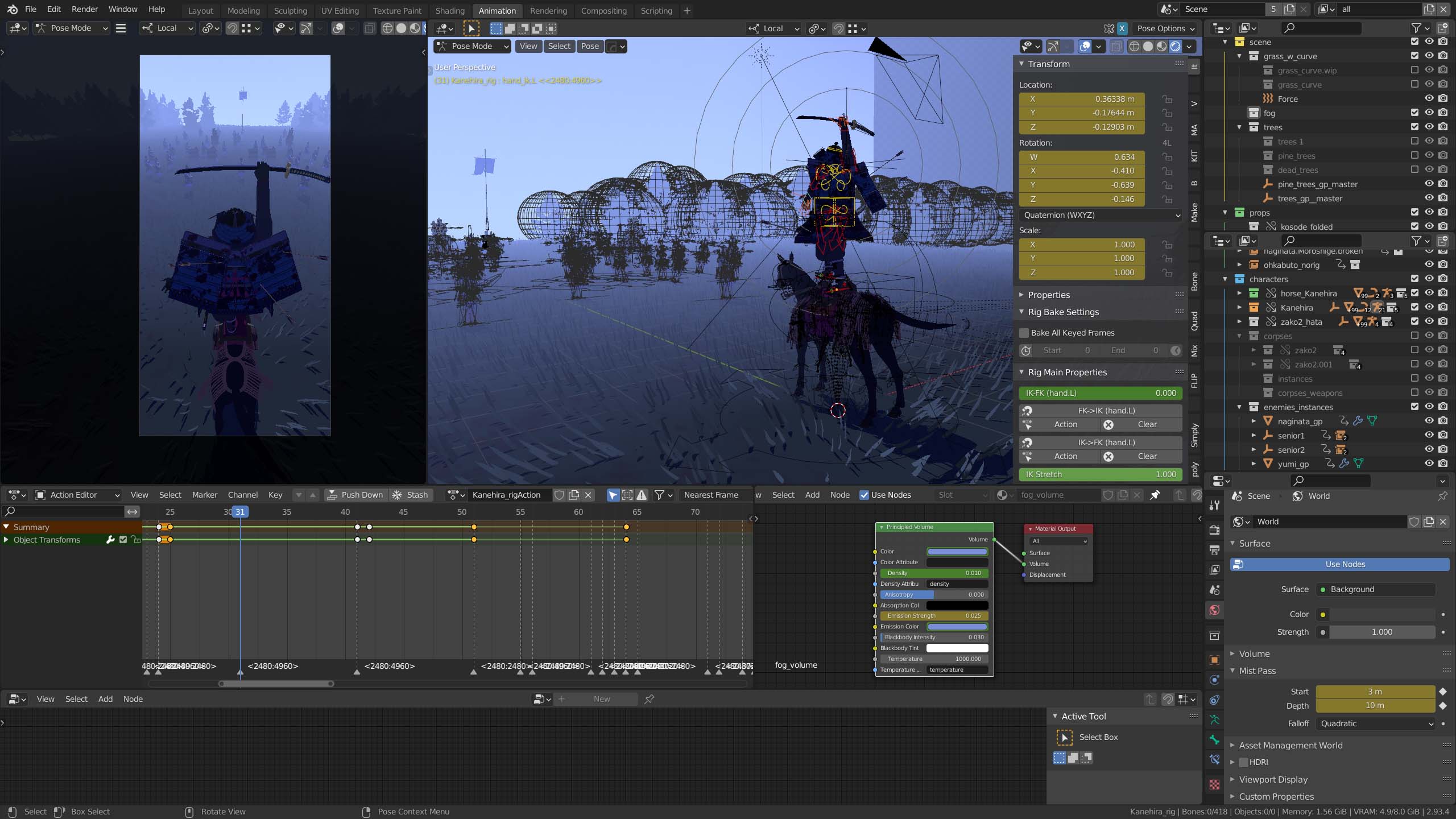The height and width of the screenshot is (819, 1456).
Task: Click the New node tree button
Action: [595, 699]
